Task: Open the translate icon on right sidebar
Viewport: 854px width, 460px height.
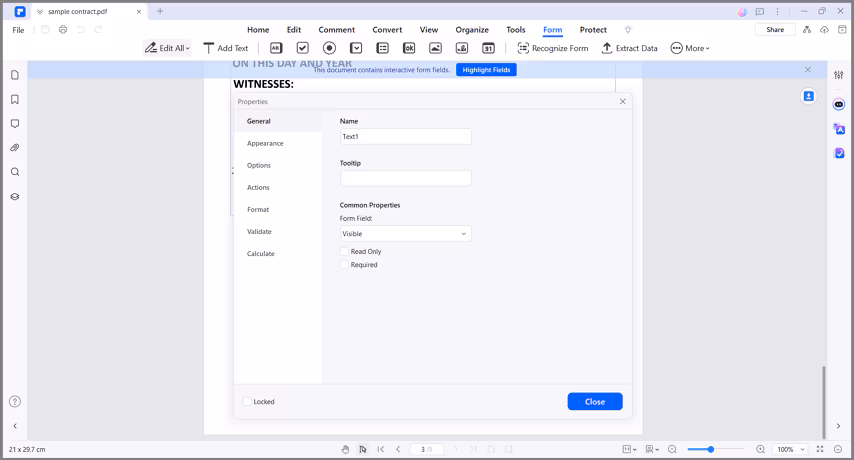Action: pos(839,129)
